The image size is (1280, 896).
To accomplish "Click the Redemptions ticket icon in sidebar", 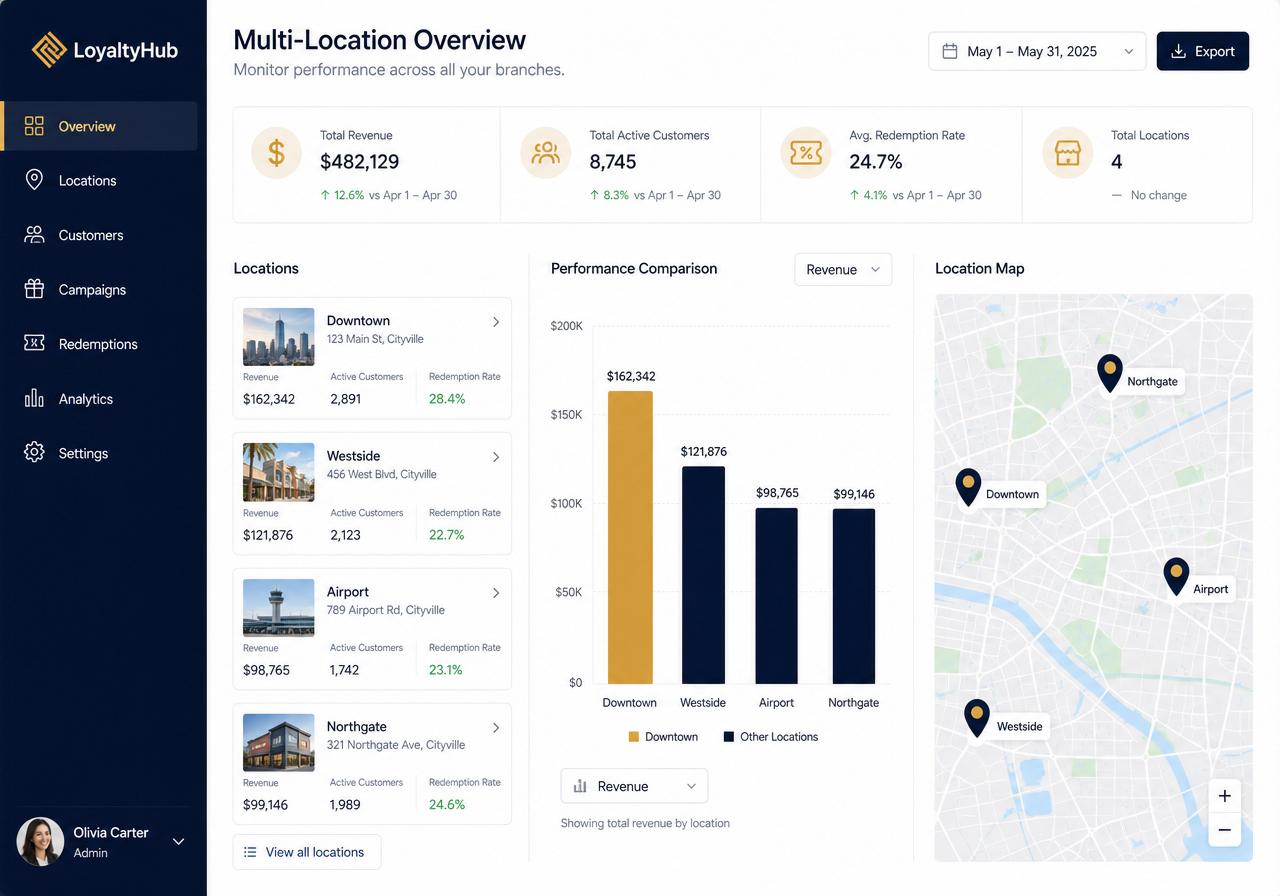I will tap(34, 343).
